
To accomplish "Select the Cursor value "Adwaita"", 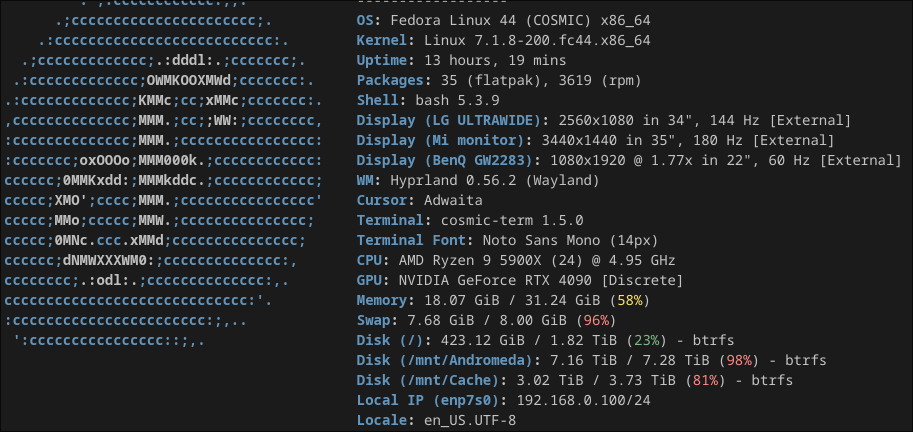I will pyautogui.click(x=453, y=200).
